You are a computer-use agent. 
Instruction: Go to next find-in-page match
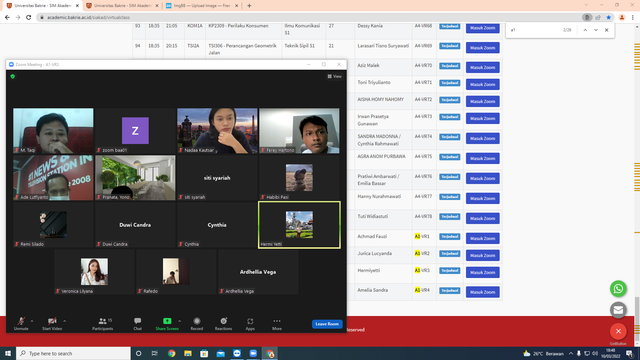click(596, 30)
